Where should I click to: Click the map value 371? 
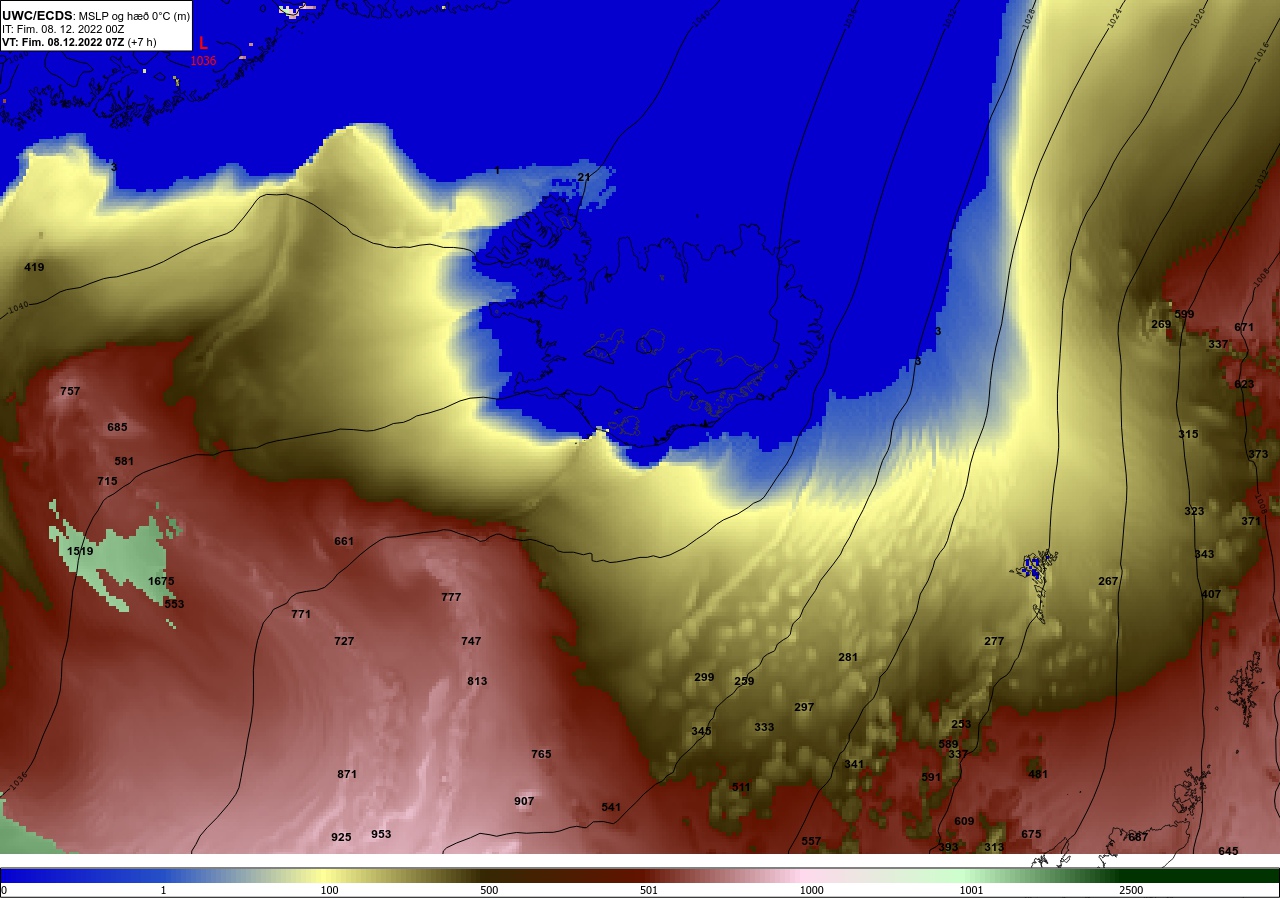pos(1251,521)
